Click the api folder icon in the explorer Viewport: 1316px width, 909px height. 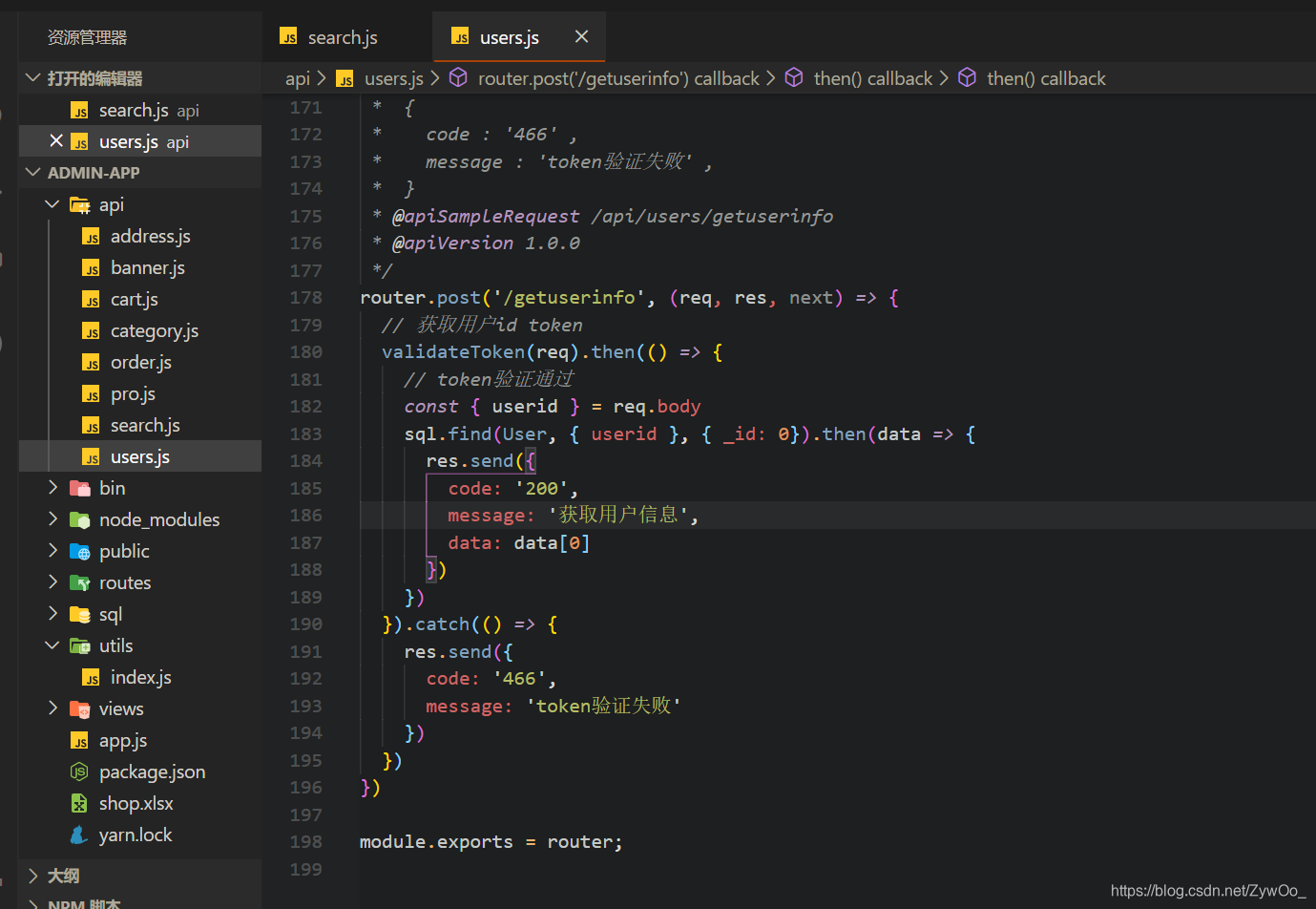80,204
